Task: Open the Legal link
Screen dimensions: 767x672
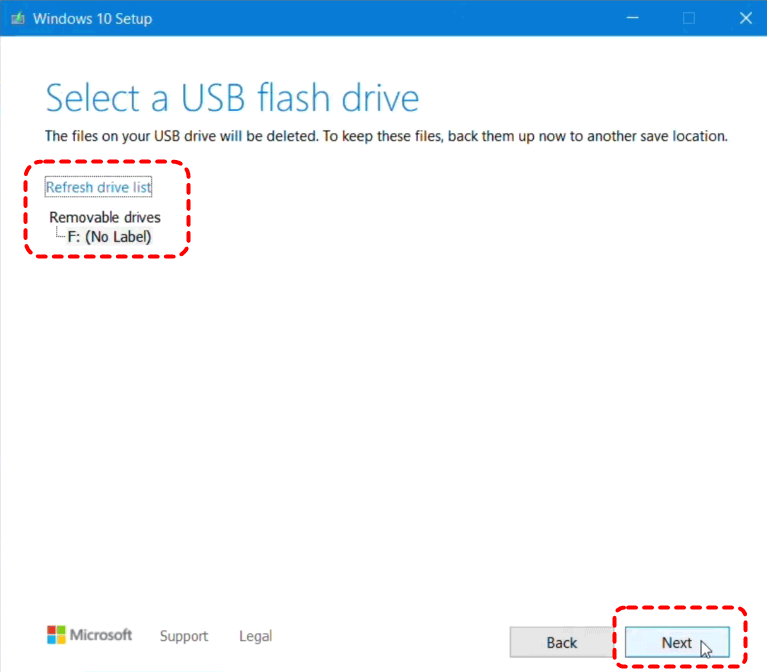Action: 255,636
